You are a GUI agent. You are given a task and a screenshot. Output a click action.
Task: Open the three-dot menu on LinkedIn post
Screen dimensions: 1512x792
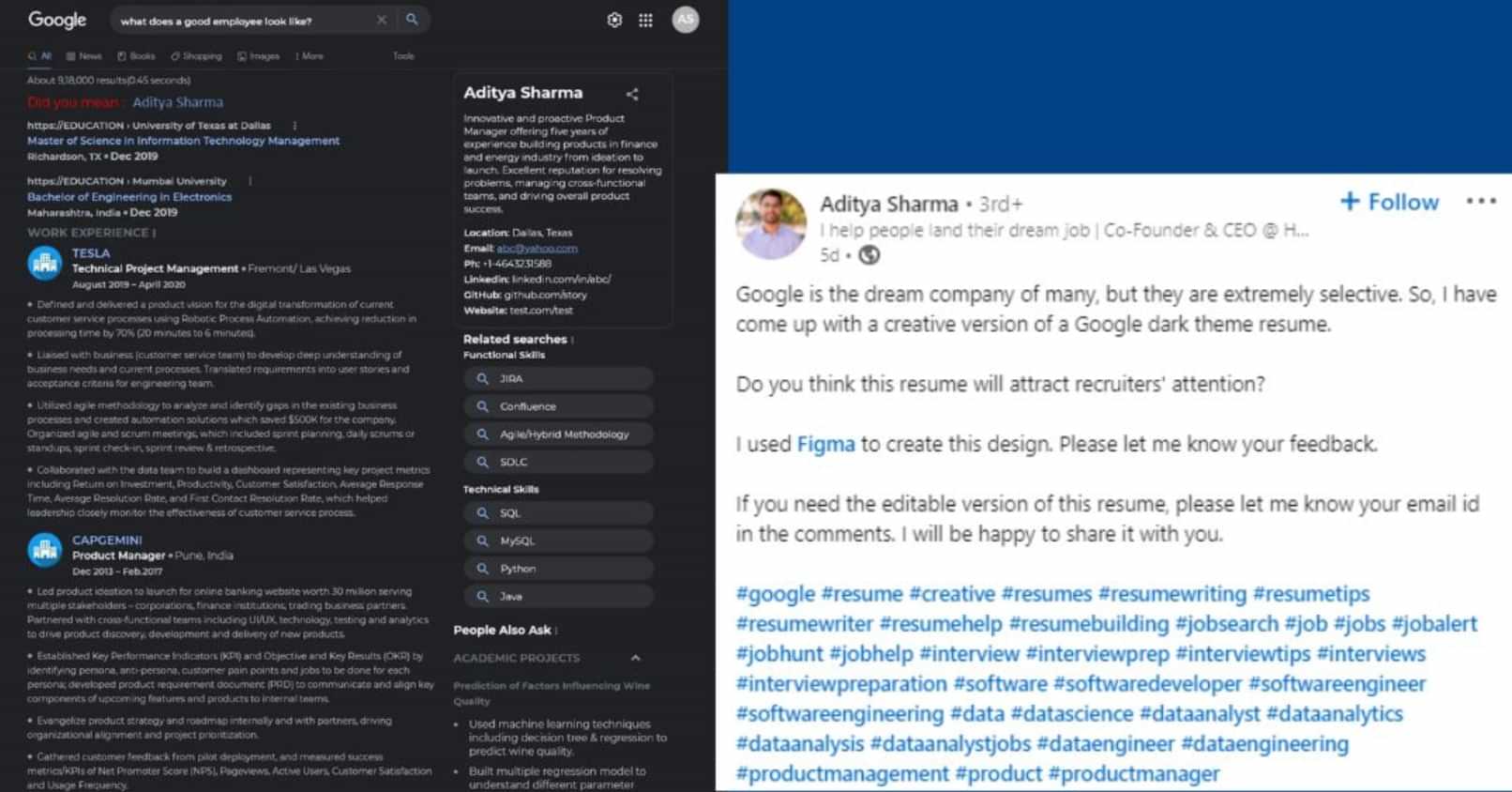point(1480,201)
